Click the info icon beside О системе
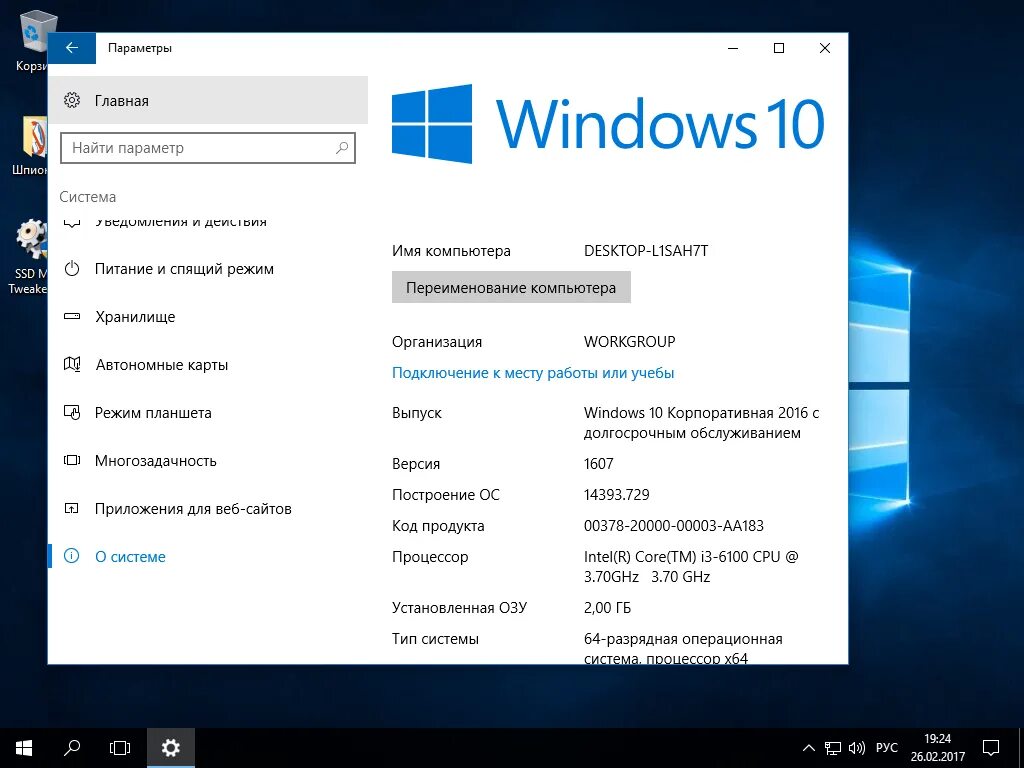Image resolution: width=1024 pixels, height=768 pixels. (x=72, y=556)
